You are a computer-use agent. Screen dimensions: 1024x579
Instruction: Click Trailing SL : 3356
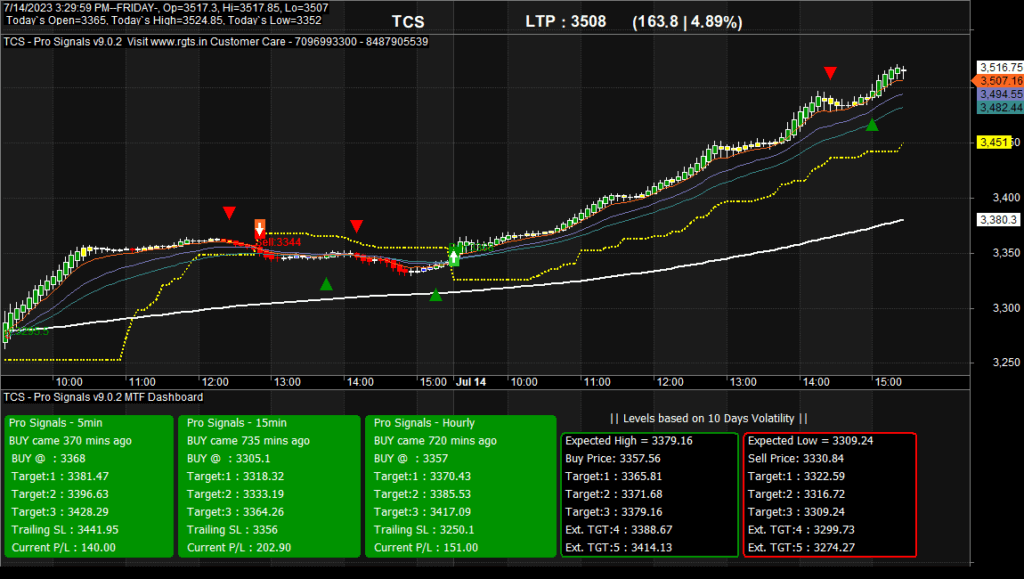pos(232,529)
